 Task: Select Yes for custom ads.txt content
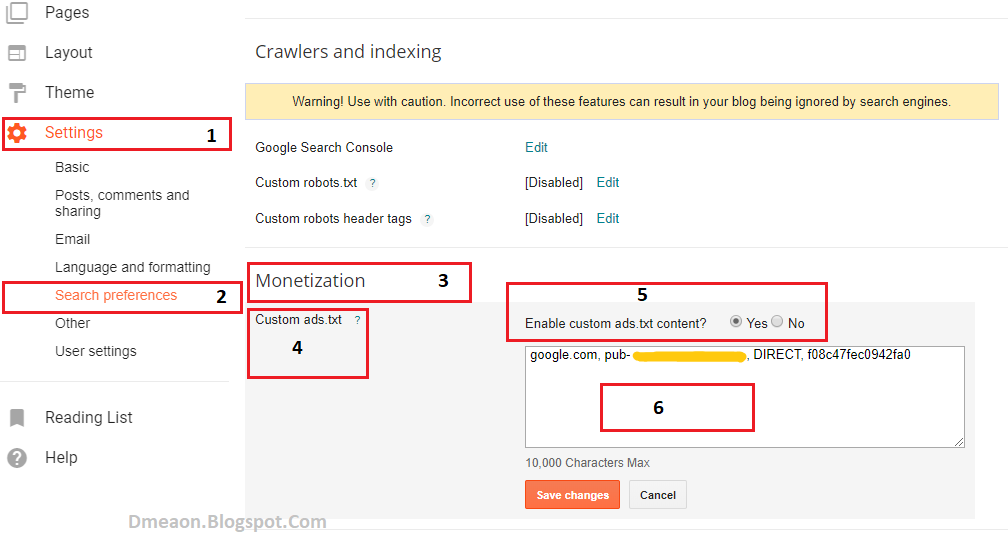click(x=736, y=321)
